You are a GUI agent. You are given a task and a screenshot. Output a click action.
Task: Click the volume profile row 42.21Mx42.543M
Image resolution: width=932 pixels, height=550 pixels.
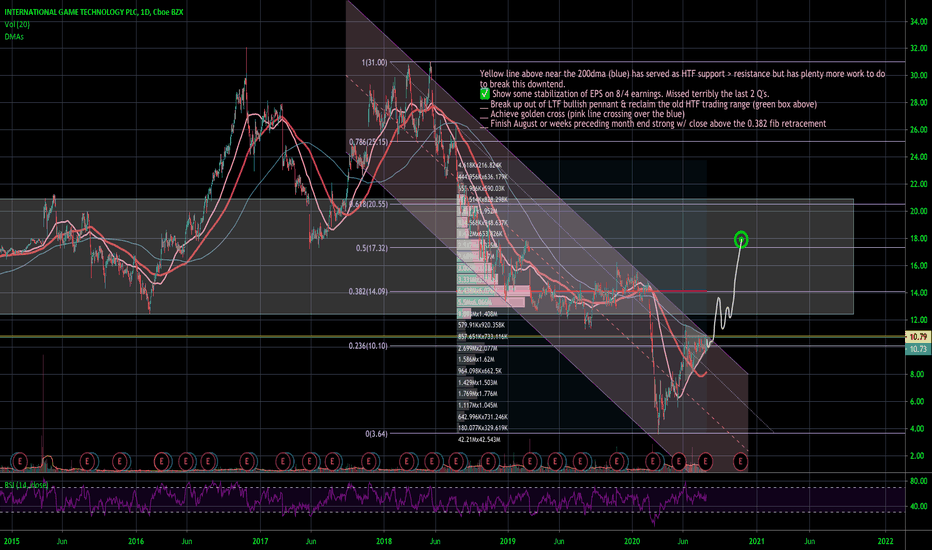[479, 440]
